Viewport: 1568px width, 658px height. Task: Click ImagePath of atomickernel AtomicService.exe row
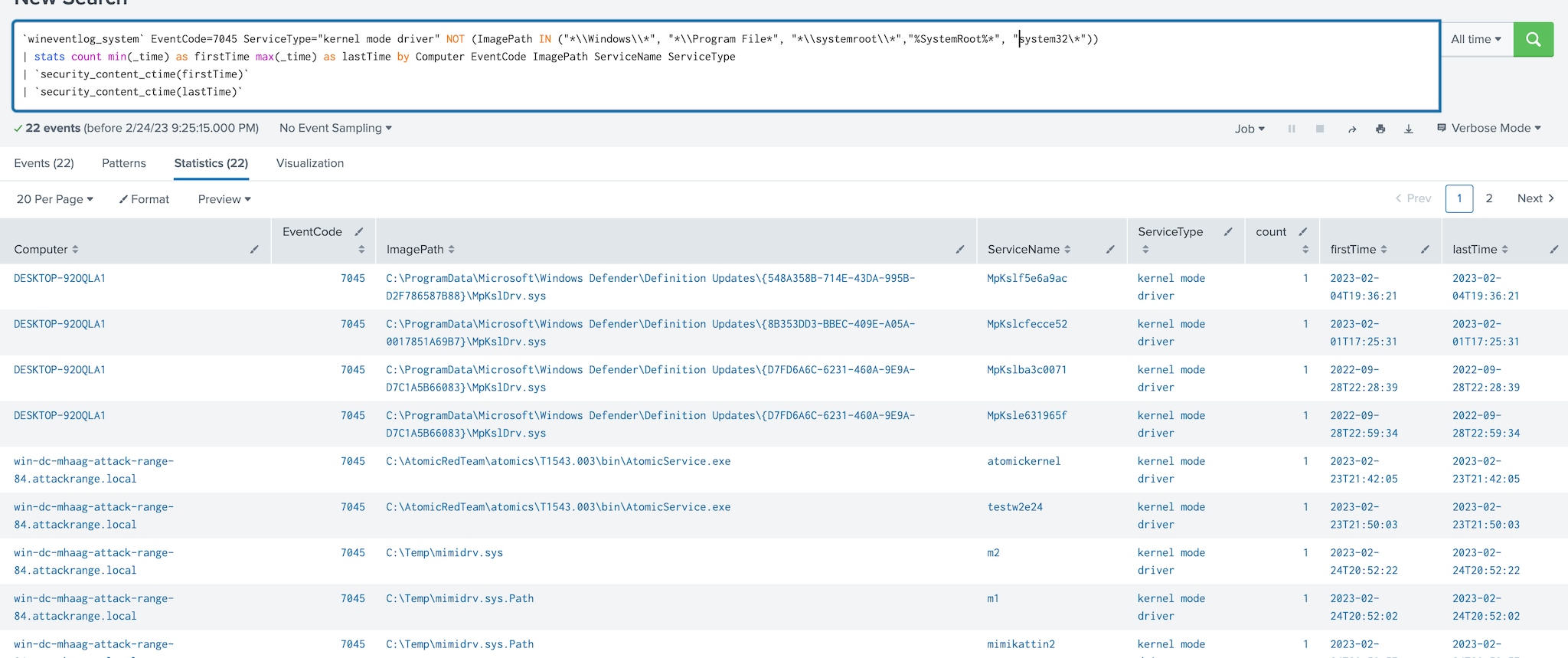click(x=558, y=461)
